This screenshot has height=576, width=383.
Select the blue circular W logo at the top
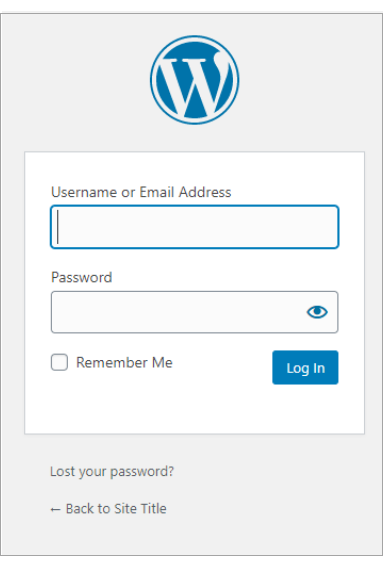(x=195, y=80)
